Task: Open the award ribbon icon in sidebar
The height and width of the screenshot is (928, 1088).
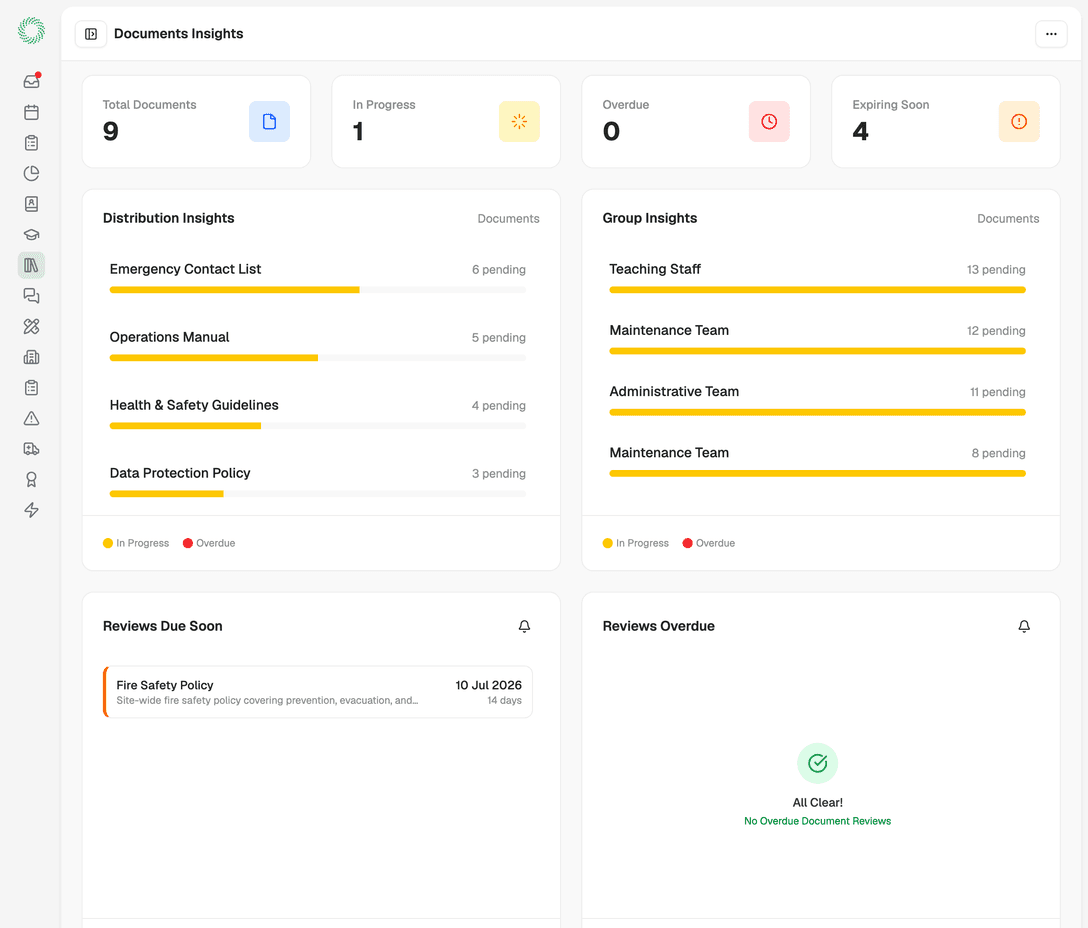Action: (x=31, y=479)
